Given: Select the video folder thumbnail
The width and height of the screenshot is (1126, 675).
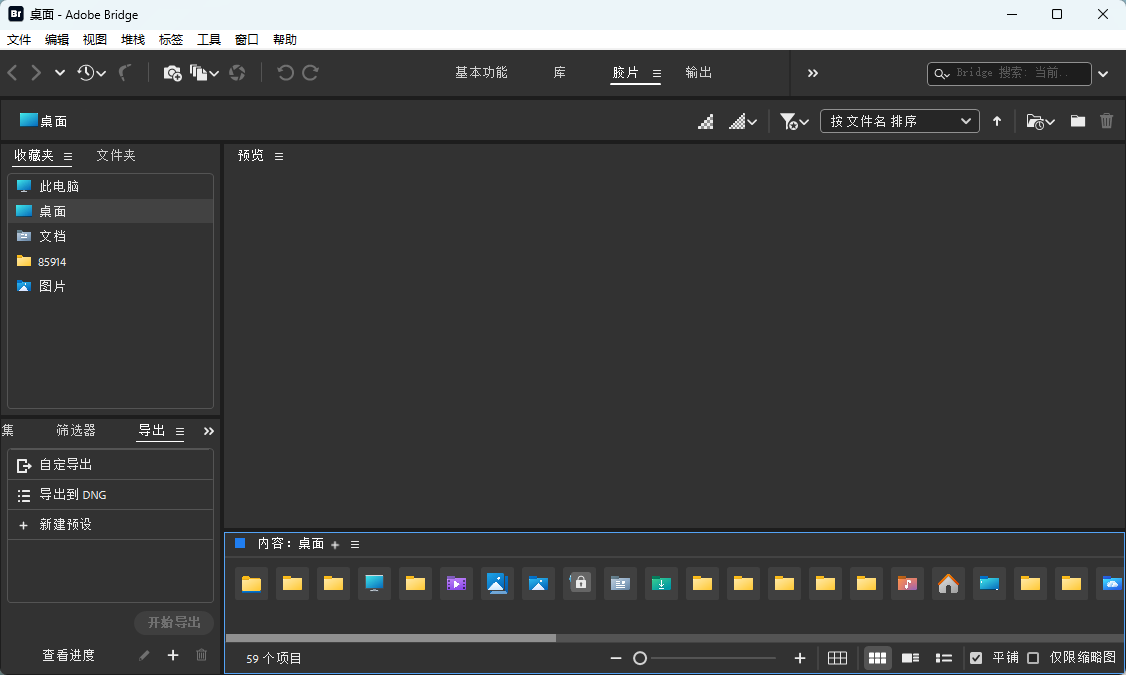Looking at the screenshot, I should coord(456,583).
